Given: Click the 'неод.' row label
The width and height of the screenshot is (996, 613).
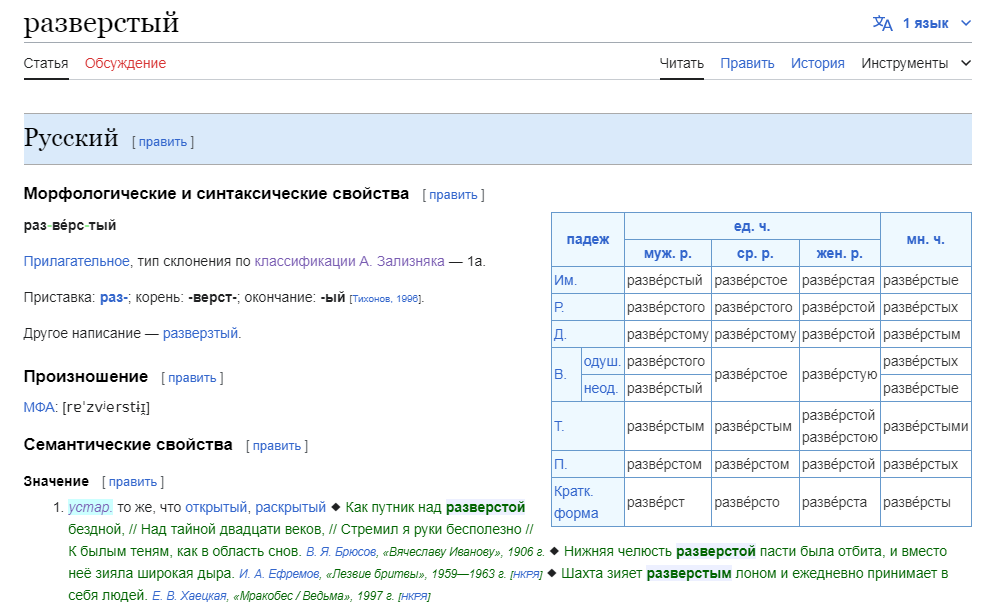Looking at the screenshot, I should pos(601,388).
